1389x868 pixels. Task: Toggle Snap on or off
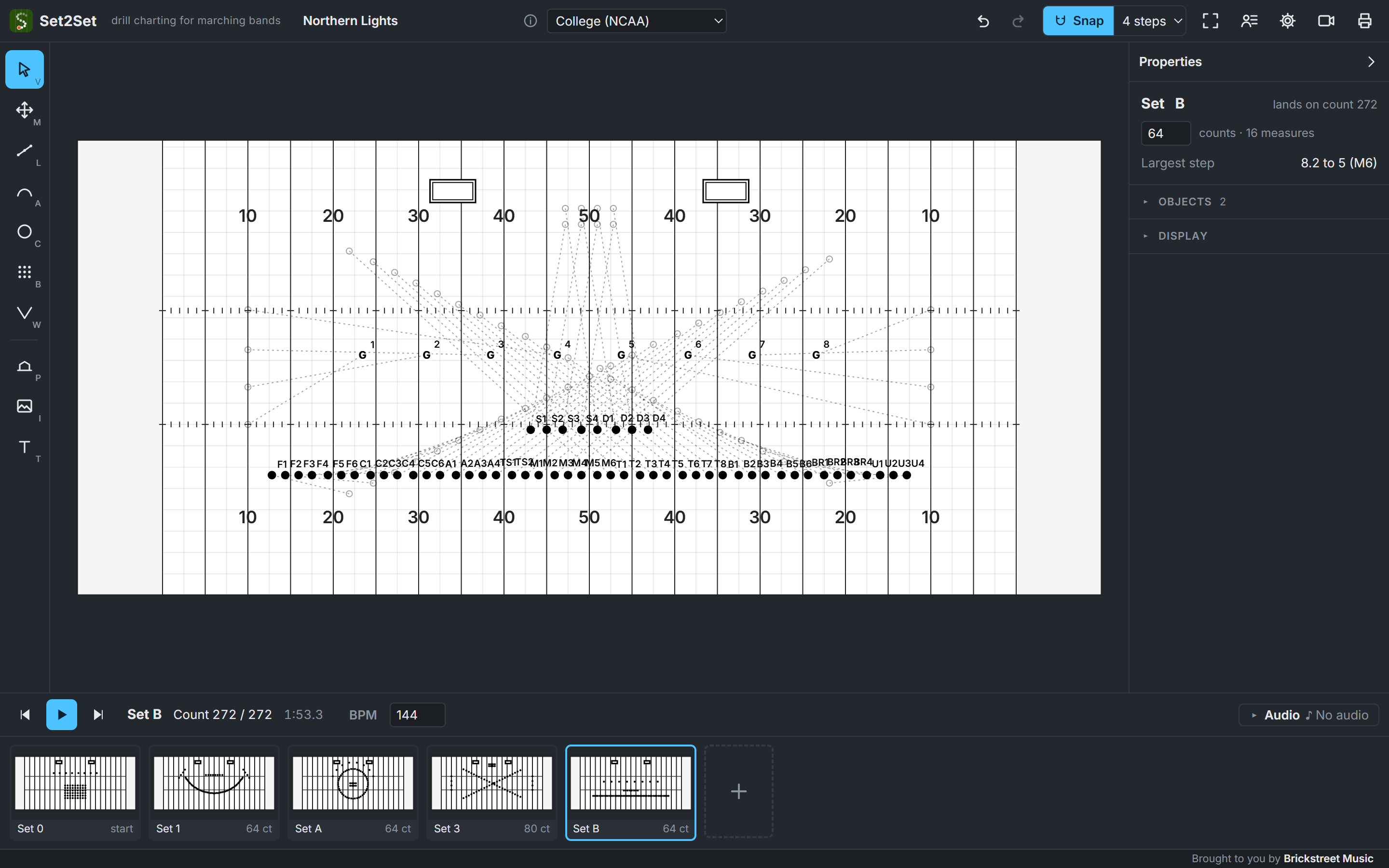pos(1078,21)
